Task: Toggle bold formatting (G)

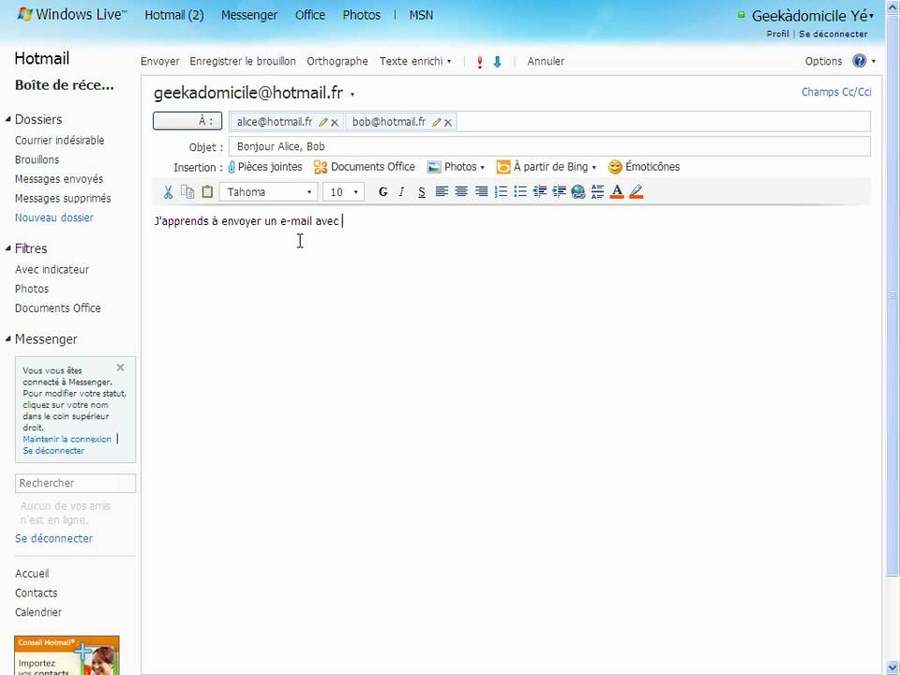Action: pyautogui.click(x=383, y=192)
